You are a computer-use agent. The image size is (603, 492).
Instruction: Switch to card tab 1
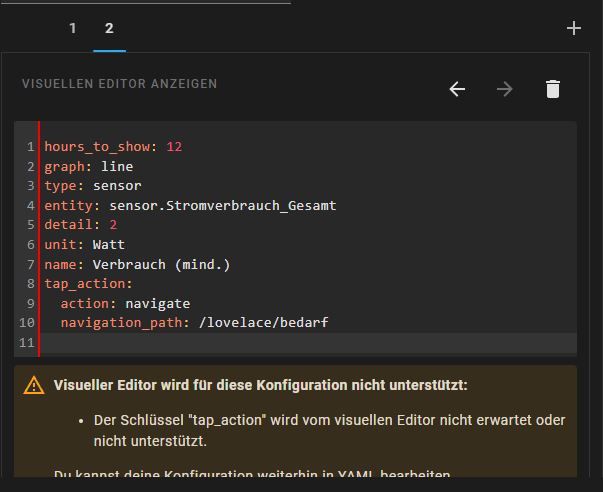coord(72,28)
